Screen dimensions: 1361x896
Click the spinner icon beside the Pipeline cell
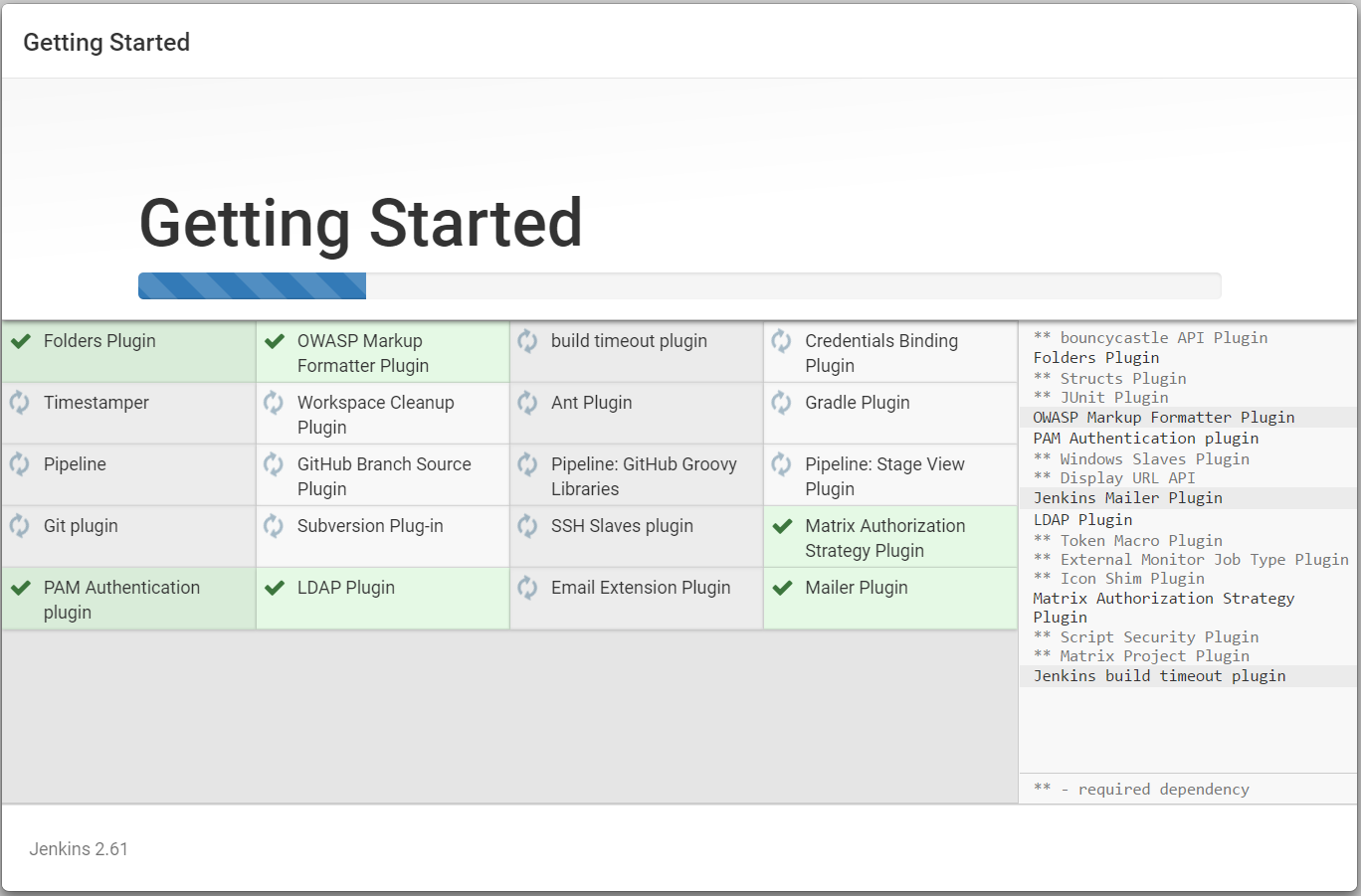(20, 464)
